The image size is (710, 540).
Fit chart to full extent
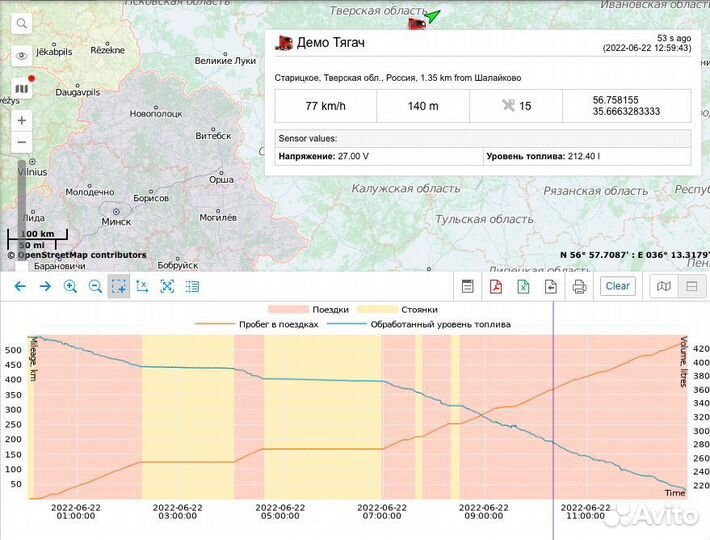coord(167,286)
